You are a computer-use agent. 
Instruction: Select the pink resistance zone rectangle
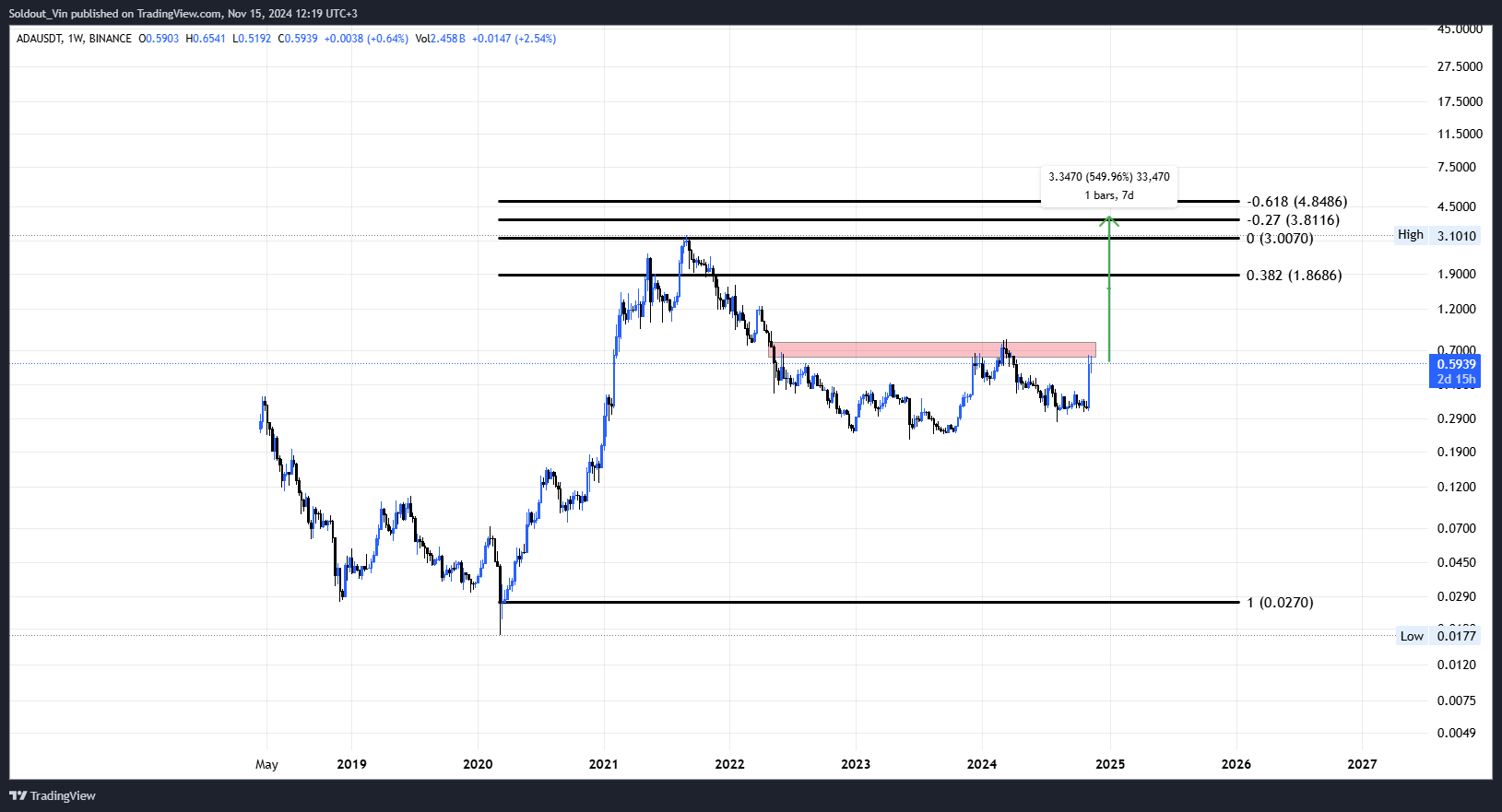pos(932,350)
